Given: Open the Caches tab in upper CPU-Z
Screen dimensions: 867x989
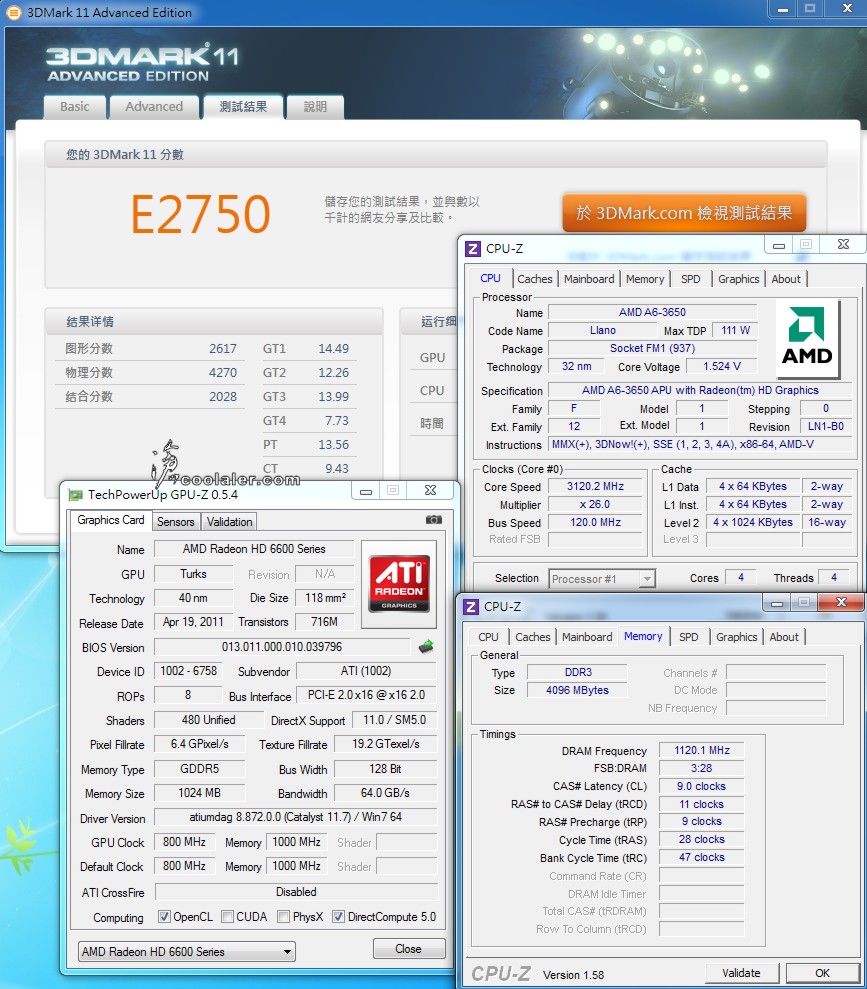Looking at the screenshot, I should click(535, 279).
